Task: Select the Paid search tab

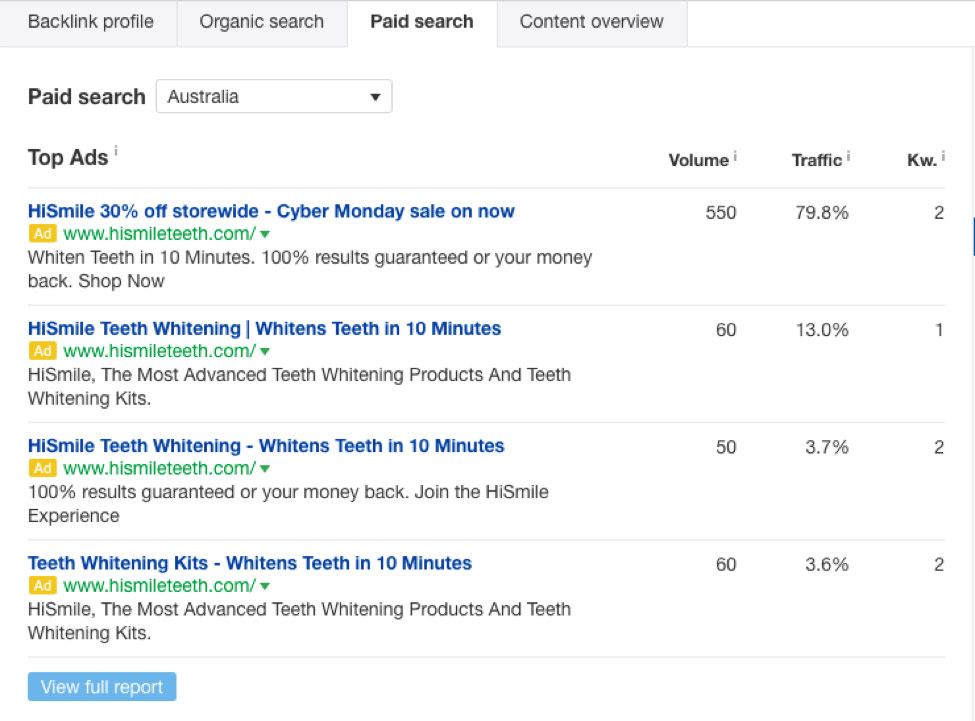Action: pos(422,22)
